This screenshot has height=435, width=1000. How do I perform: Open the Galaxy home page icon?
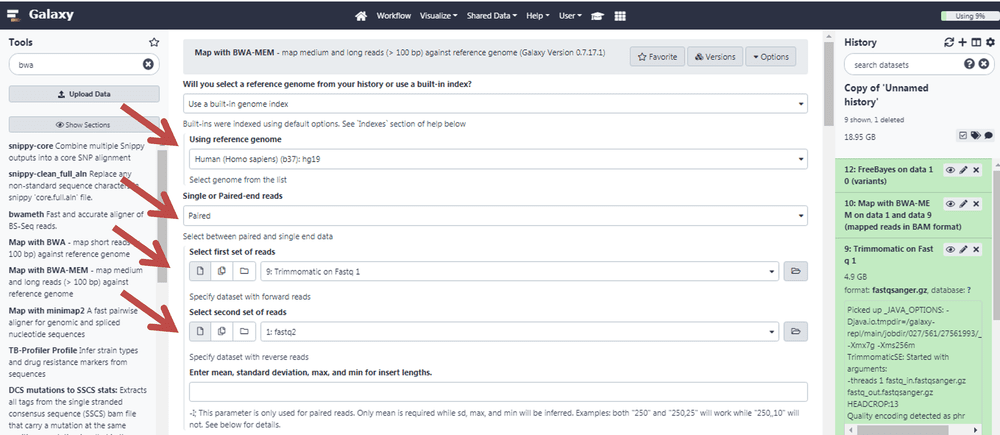[361, 16]
